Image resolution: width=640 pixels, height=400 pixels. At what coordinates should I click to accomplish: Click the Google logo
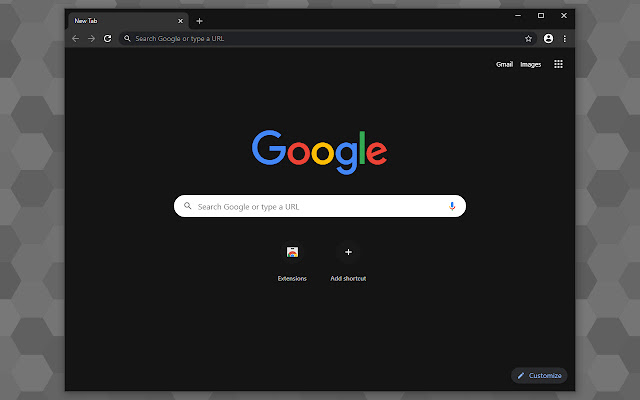pyautogui.click(x=320, y=152)
